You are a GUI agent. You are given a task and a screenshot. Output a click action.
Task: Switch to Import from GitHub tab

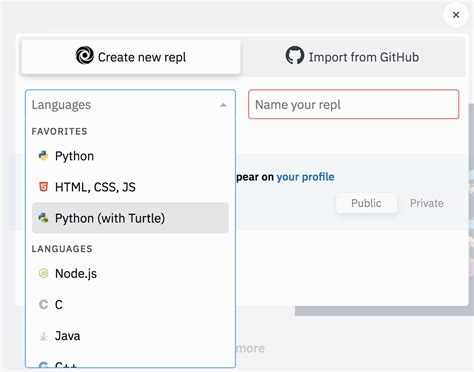(353, 57)
